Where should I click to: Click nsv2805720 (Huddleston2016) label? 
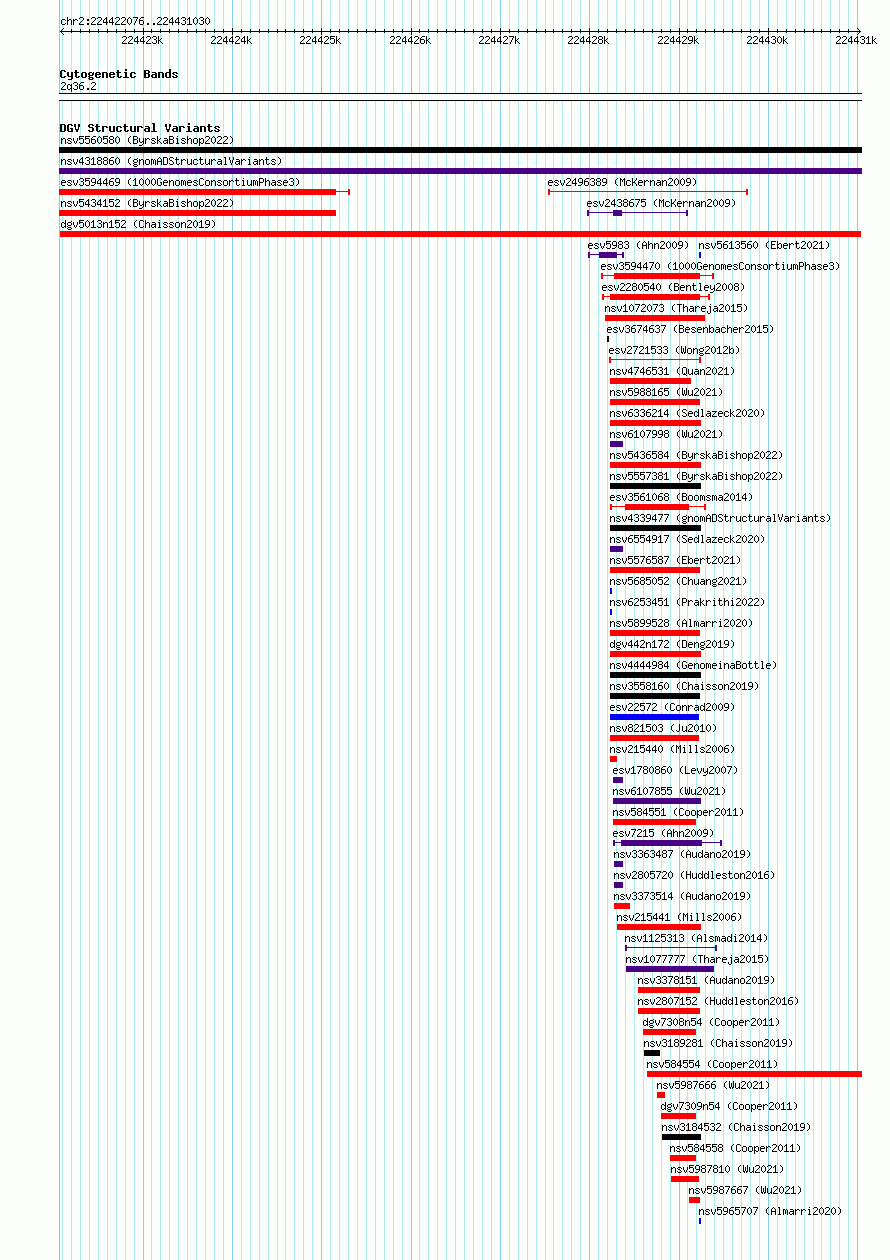(x=693, y=875)
